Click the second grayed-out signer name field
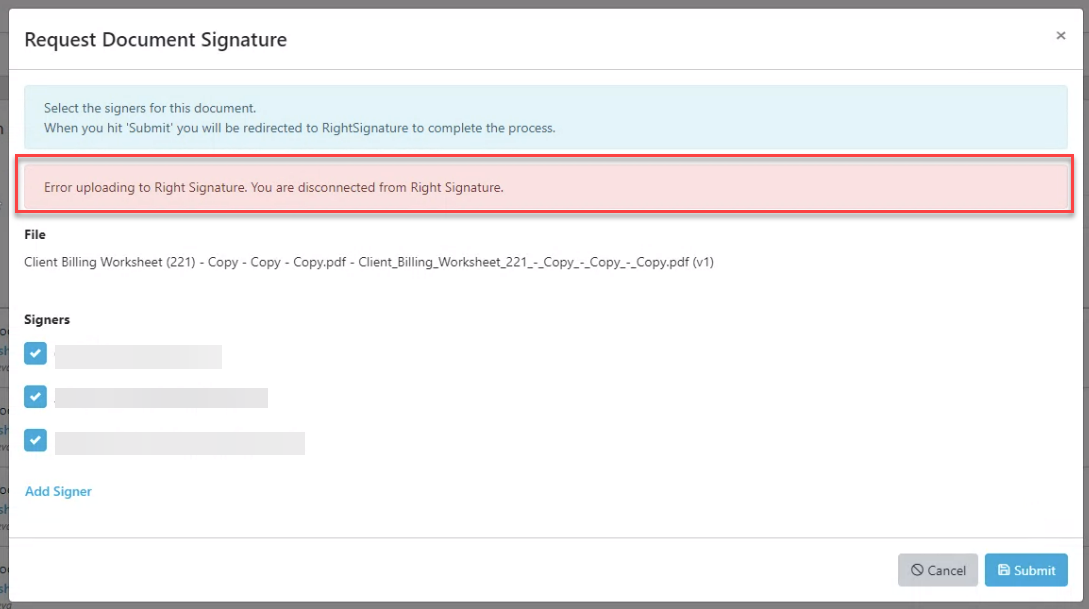This screenshot has width=1089, height=609. coord(161,397)
